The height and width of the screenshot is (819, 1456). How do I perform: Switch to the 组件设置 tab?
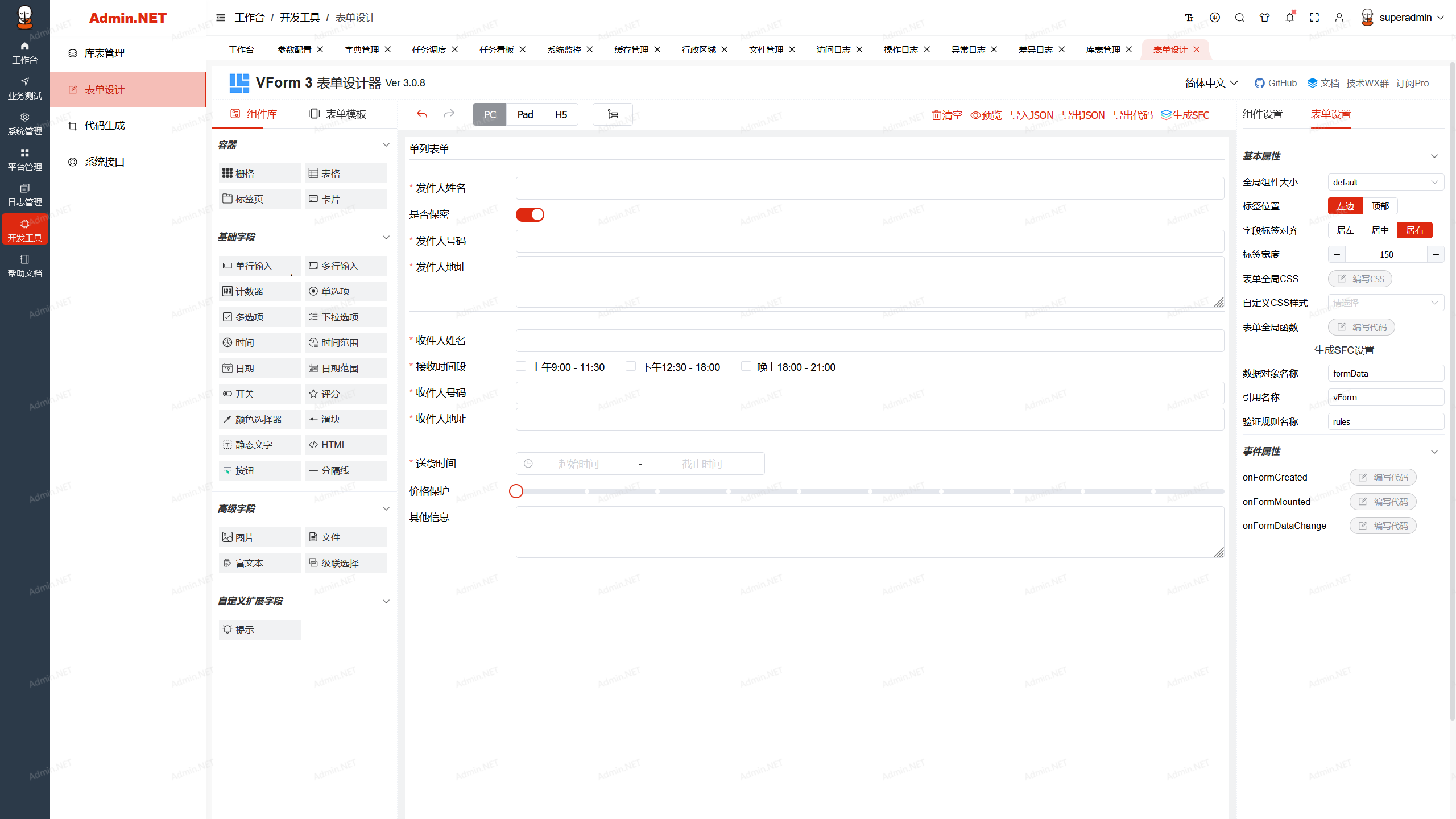click(1263, 114)
